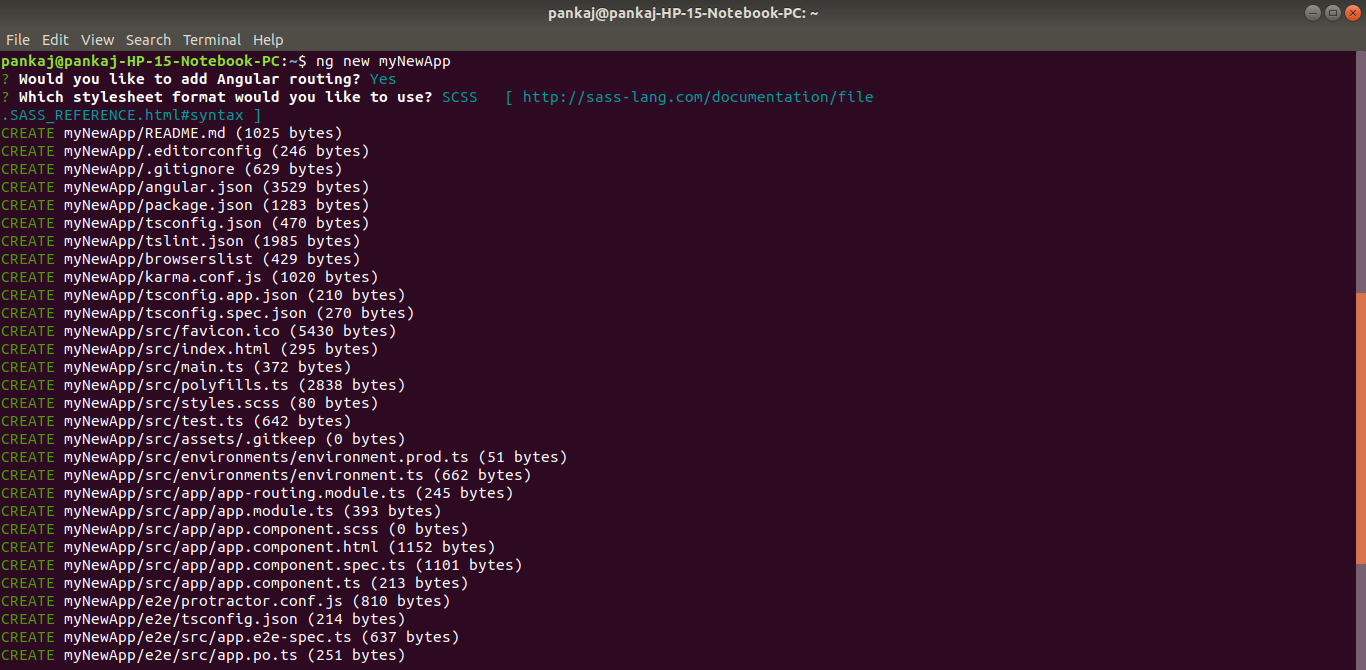Open the Terminal menu
The image size is (1366, 670).
[x=211, y=40]
